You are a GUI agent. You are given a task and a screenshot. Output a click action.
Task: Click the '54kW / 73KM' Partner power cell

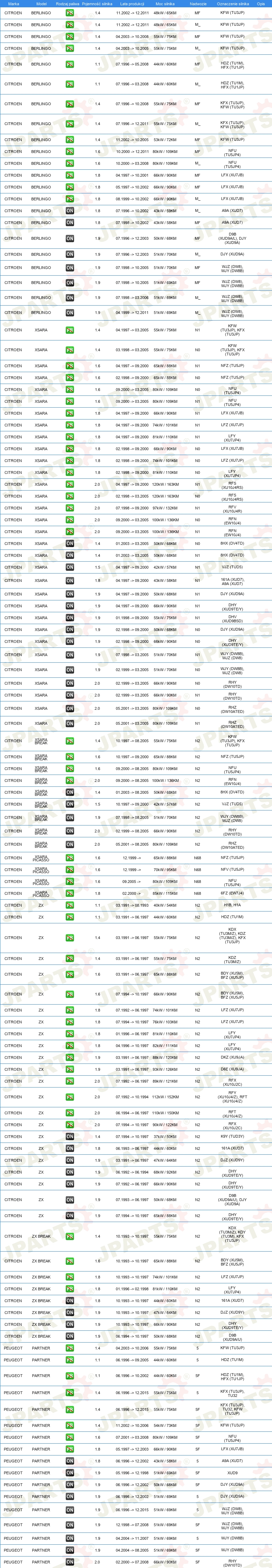pos(165,1425)
